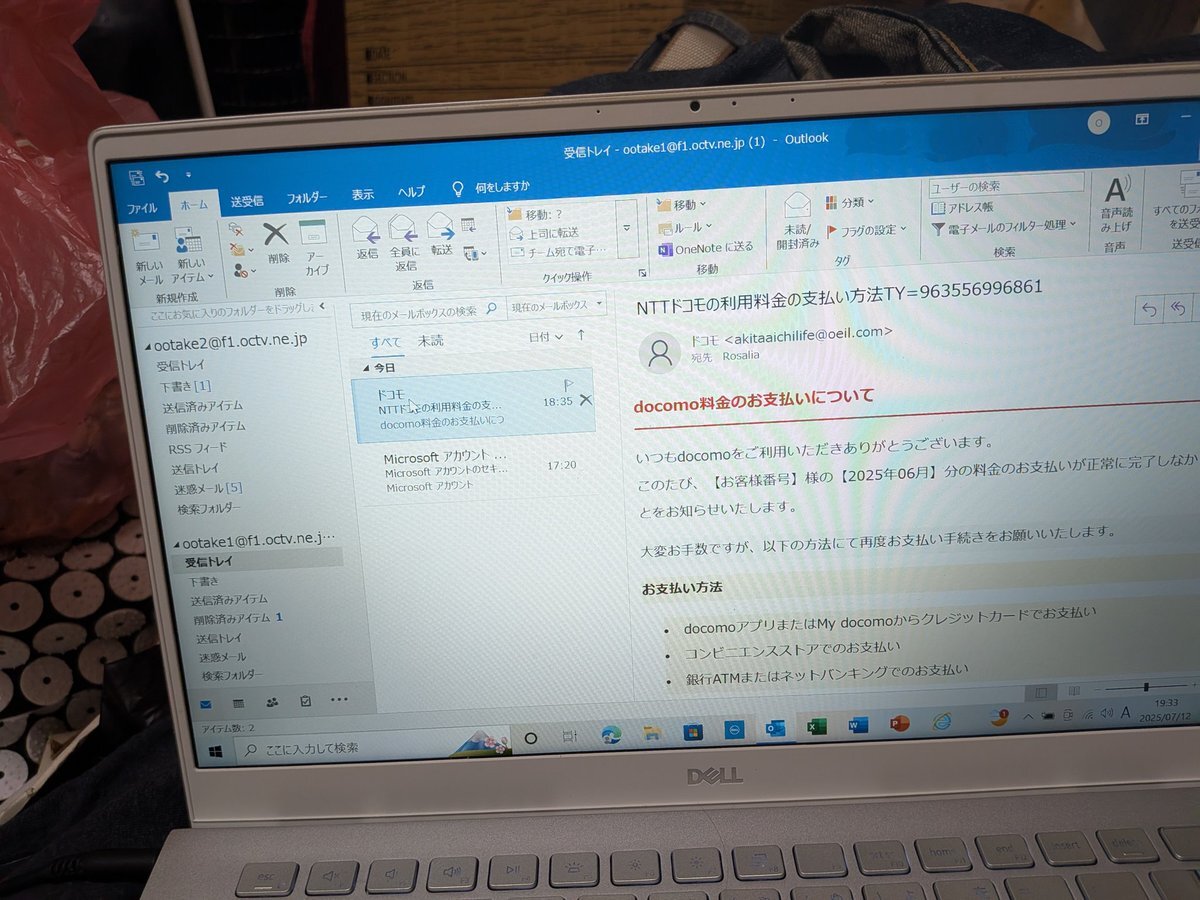Viewport: 1200px width, 900px height.
Task: Open 下書き [1] folder
Action: [185, 387]
